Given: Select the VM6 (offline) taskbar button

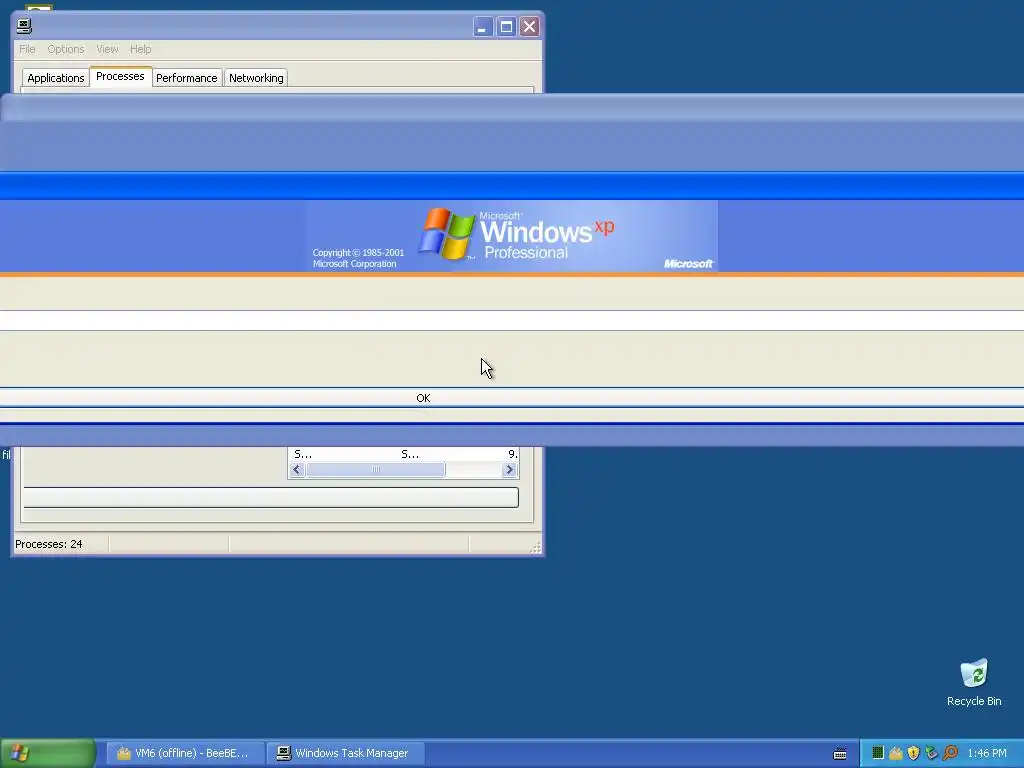Looking at the screenshot, I should click(x=186, y=753).
